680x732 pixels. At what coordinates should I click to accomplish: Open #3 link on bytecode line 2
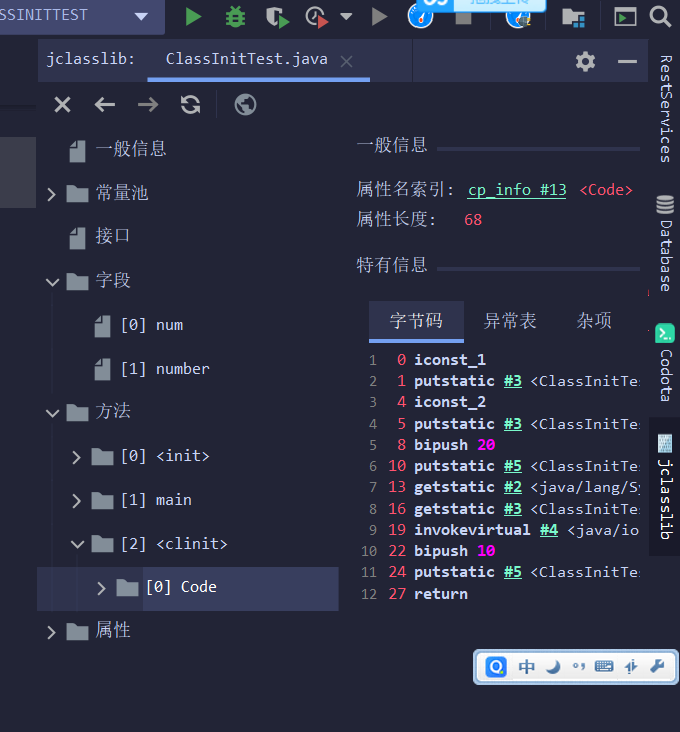coord(513,381)
